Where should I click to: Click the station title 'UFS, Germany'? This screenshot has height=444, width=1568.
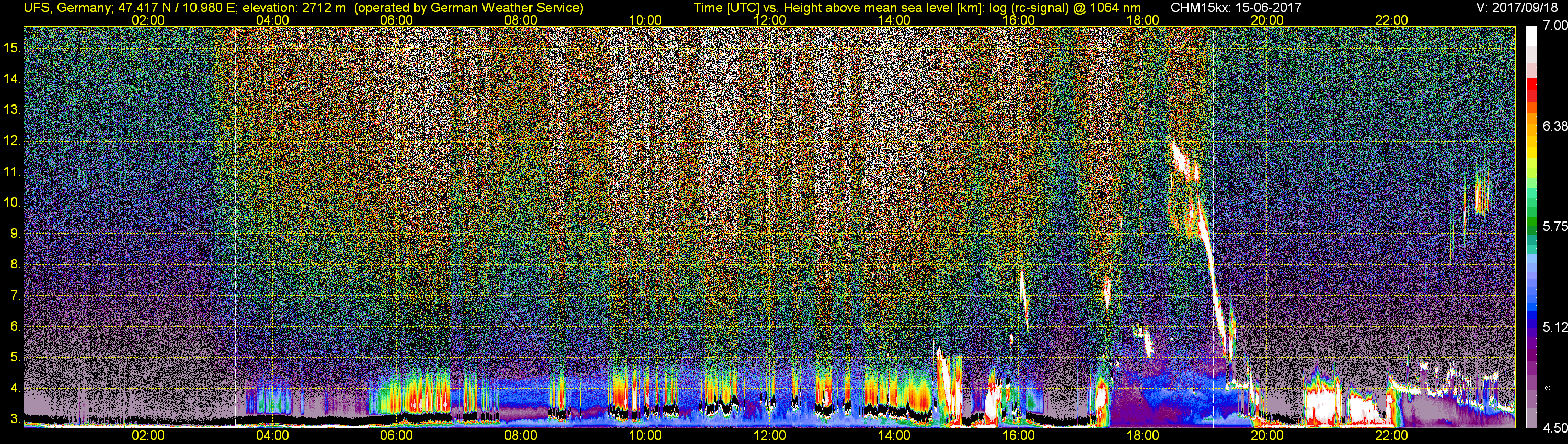click(x=67, y=8)
